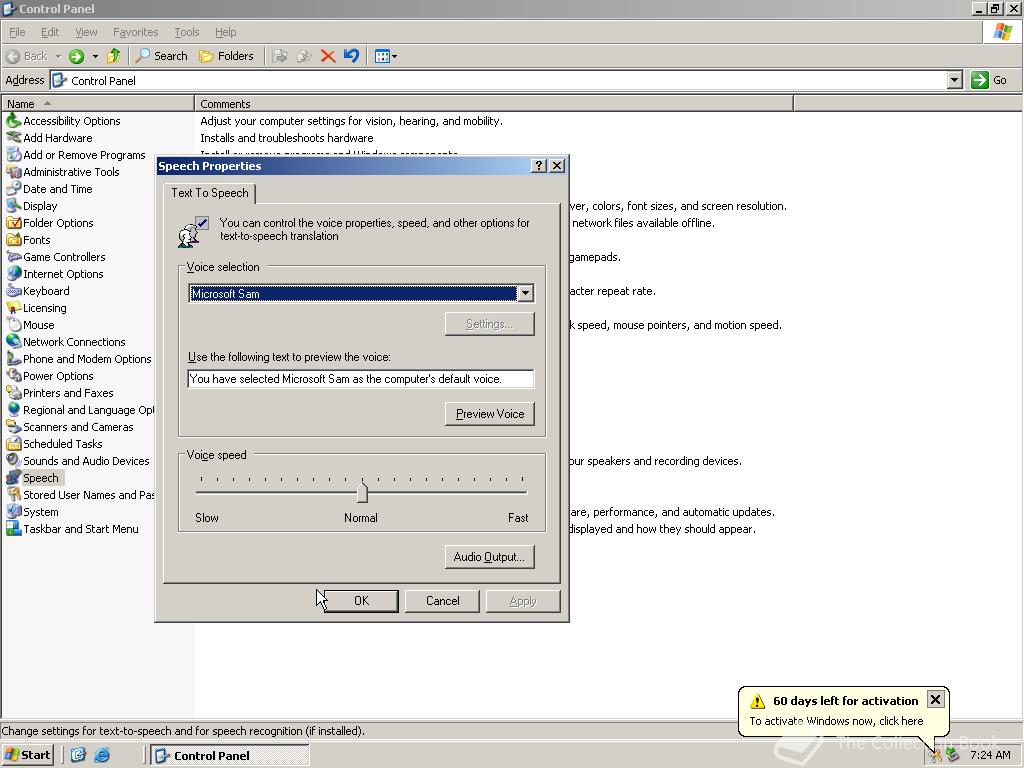This screenshot has height=768, width=1024.
Task: Select the Power Options icon
Action: (x=14, y=376)
